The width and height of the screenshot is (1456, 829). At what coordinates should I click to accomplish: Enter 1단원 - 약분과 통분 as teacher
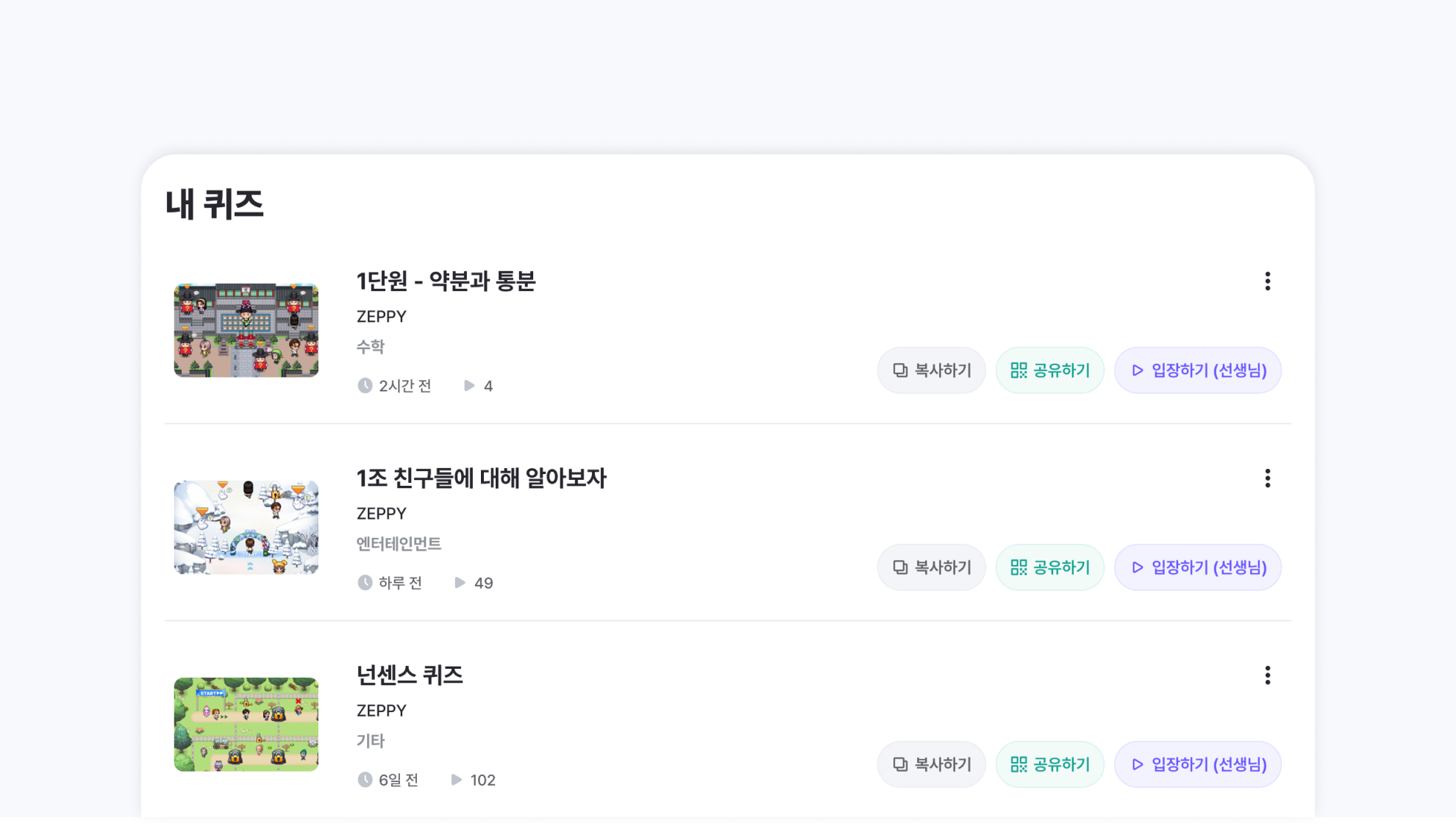tap(1198, 370)
